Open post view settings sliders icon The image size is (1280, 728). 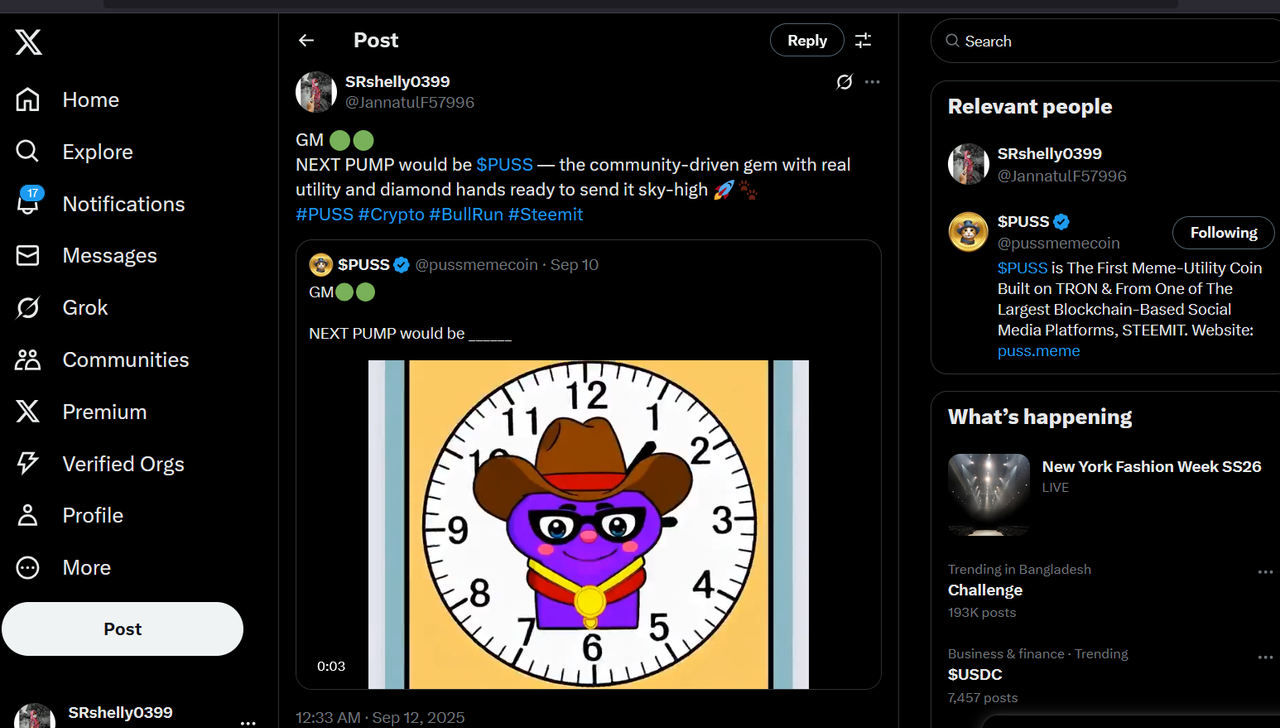(863, 40)
